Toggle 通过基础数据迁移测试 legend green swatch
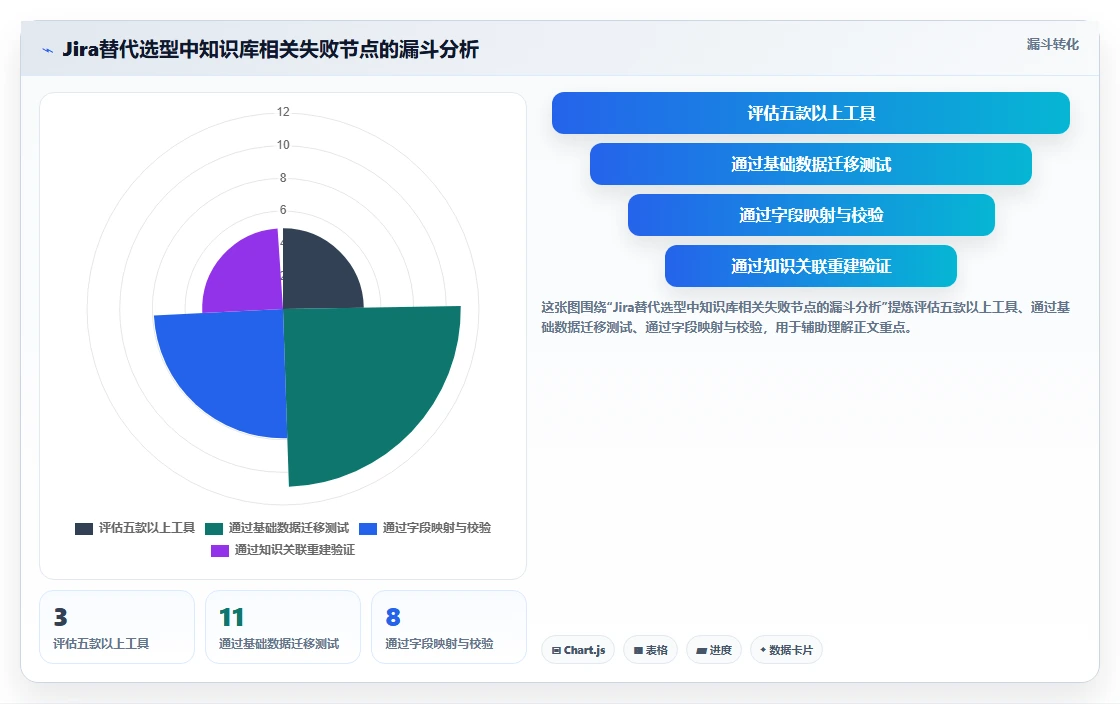 click(x=214, y=528)
